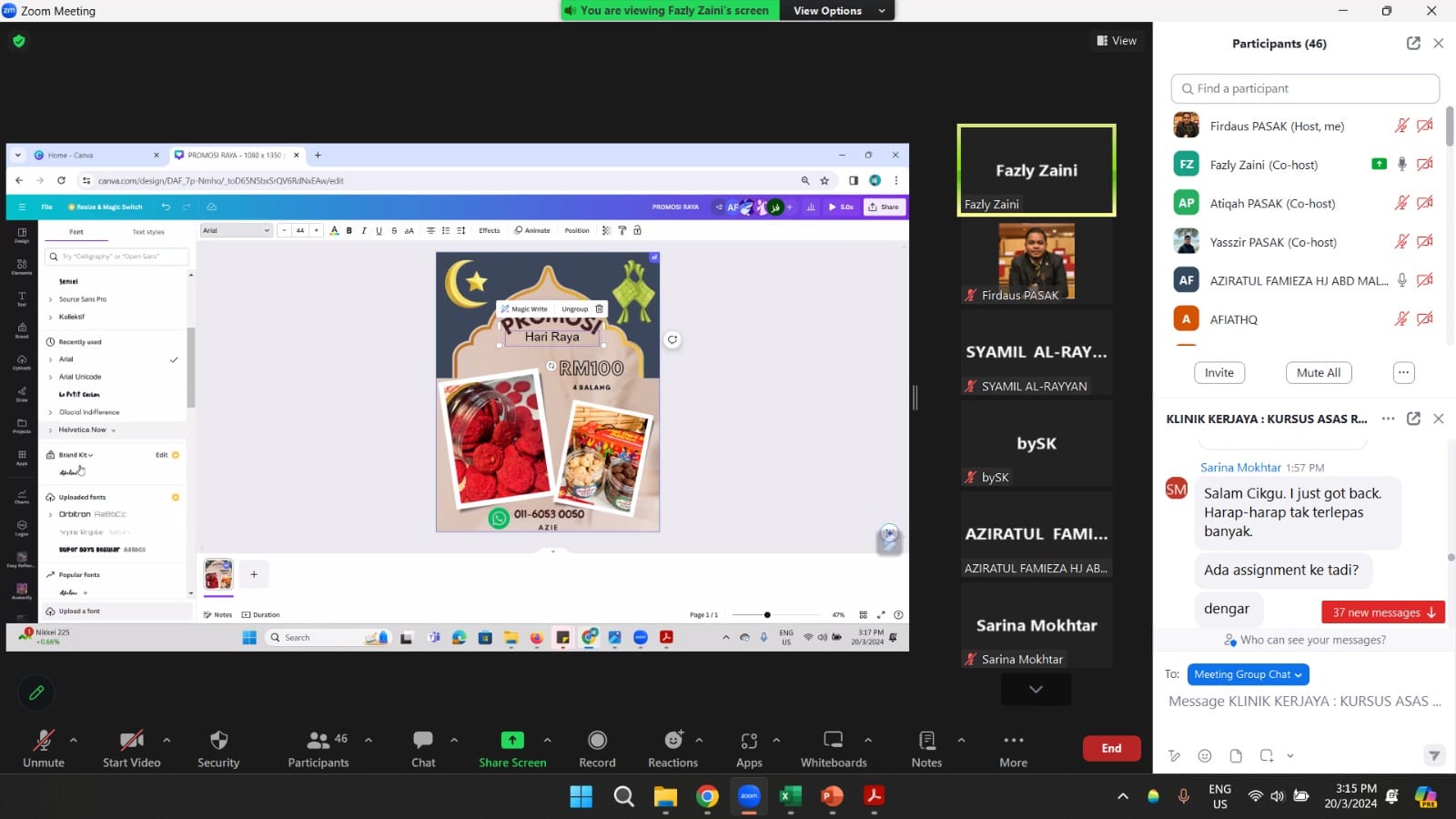Viewport: 1456px width, 819px height.
Task: Click the emoji icon in chat composer
Action: pyautogui.click(x=1205, y=755)
